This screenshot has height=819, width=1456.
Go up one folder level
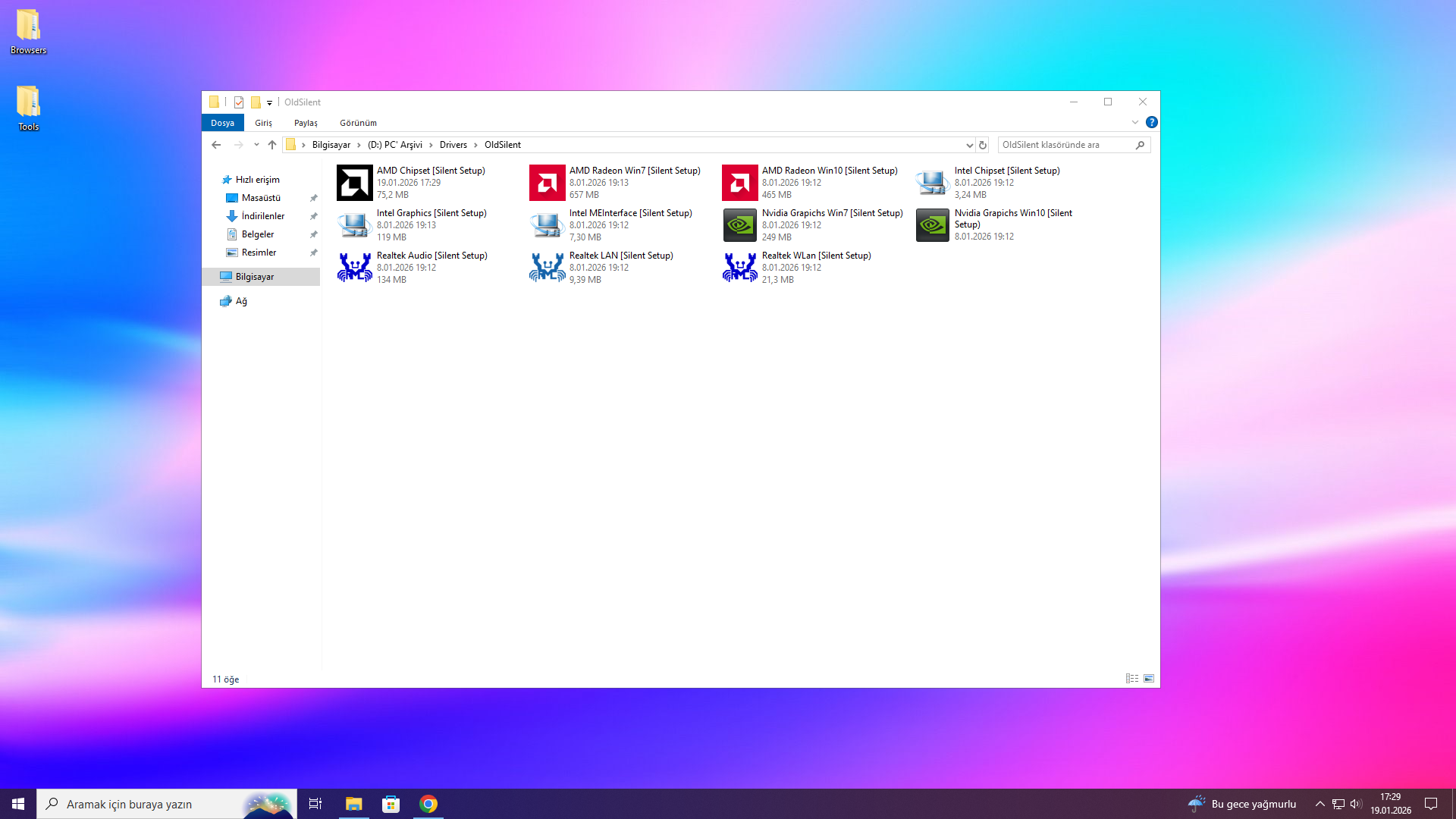click(272, 145)
